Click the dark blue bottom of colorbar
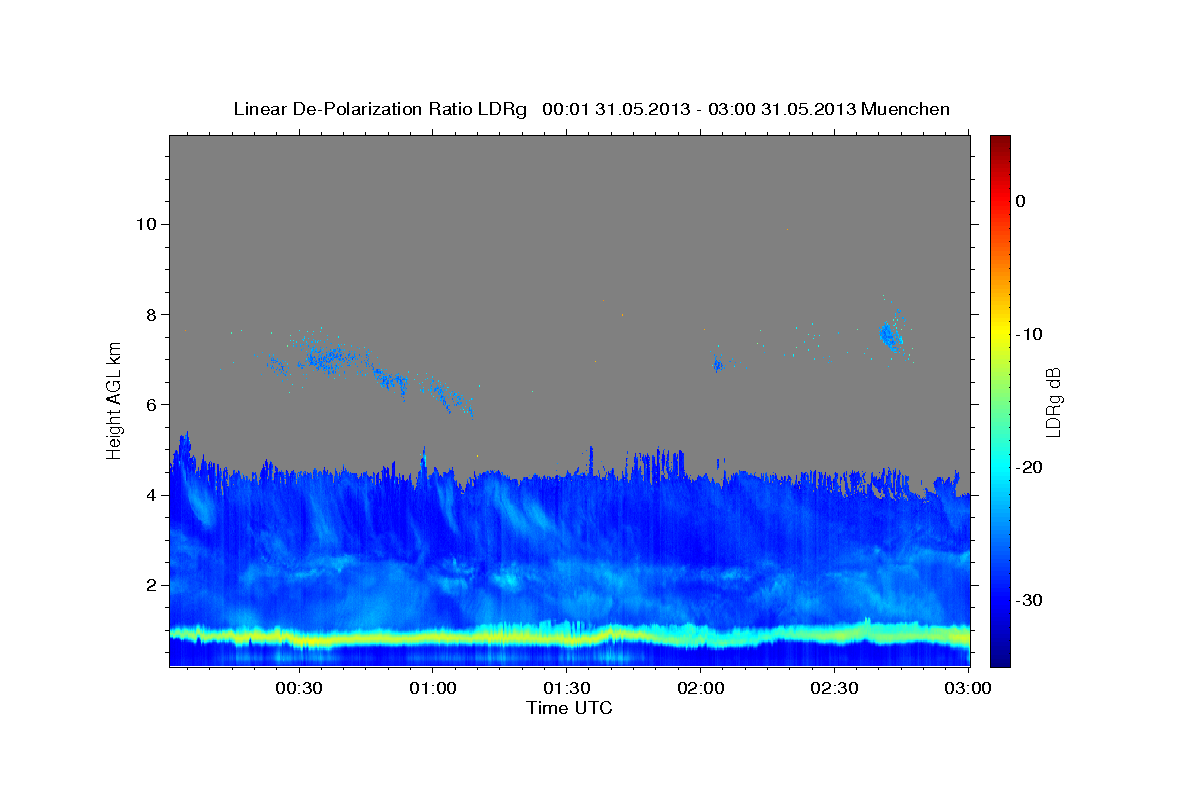The width and height of the screenshot is (1200, 800). pos(1000,655)
